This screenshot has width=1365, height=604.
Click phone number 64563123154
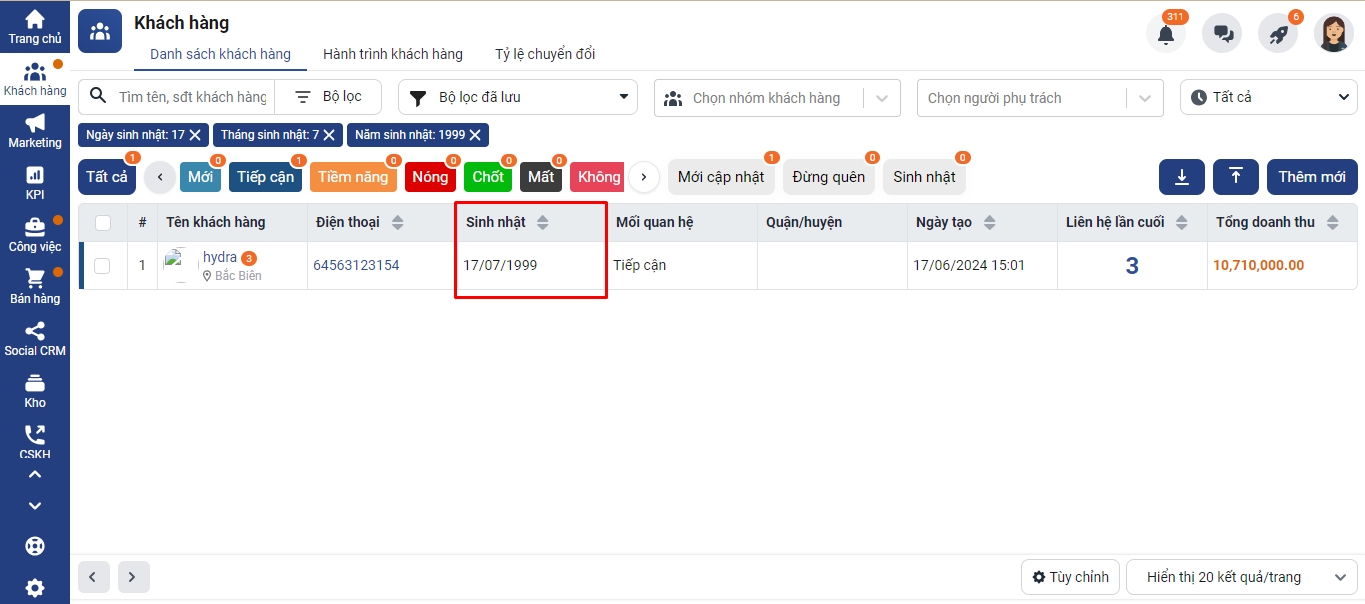(356, 266)
